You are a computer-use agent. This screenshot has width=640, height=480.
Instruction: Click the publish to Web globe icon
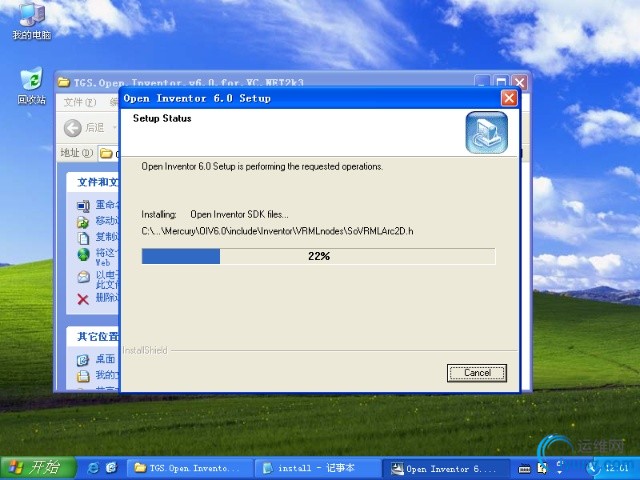coord(83,255)
